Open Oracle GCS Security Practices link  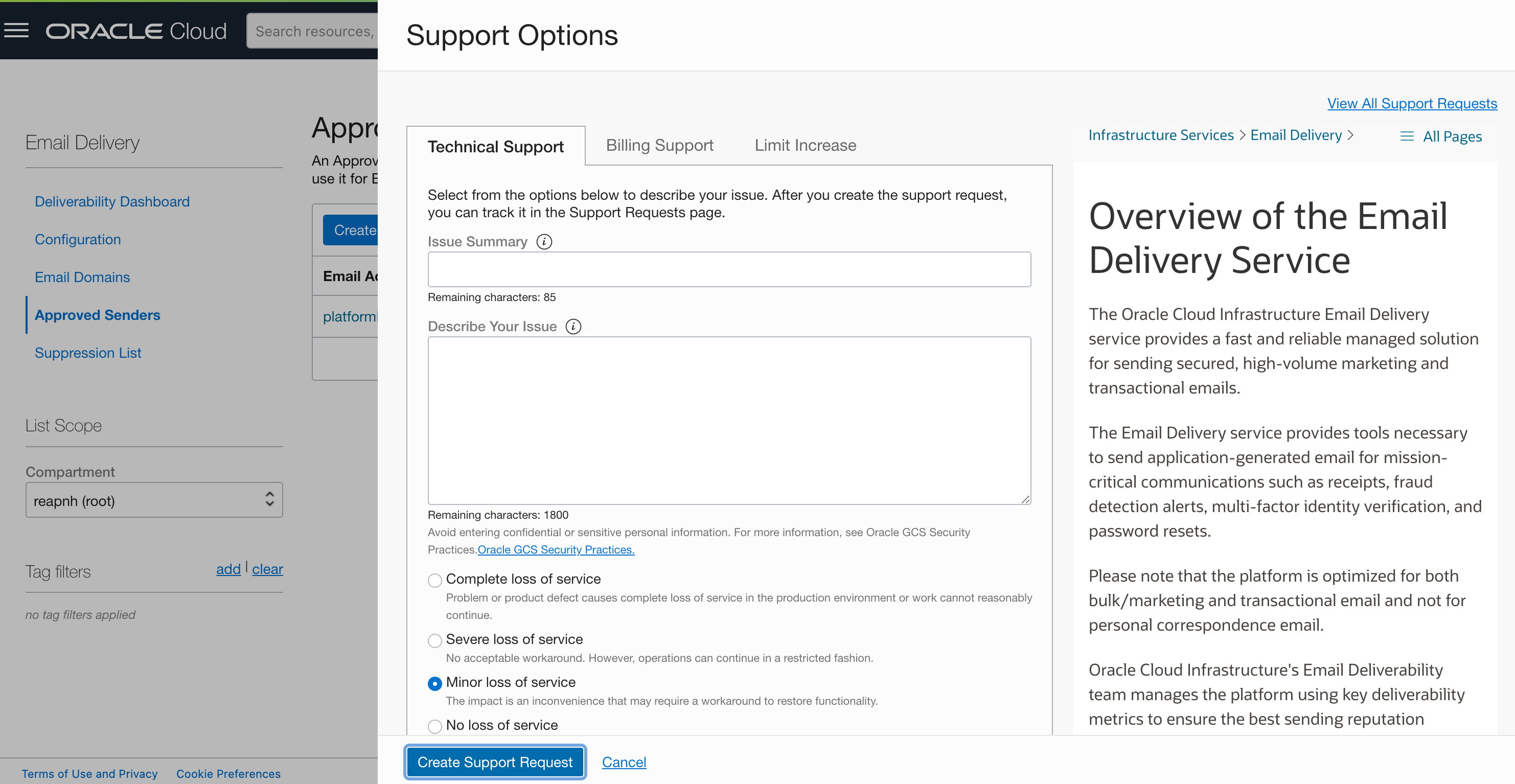click(556, 549)
